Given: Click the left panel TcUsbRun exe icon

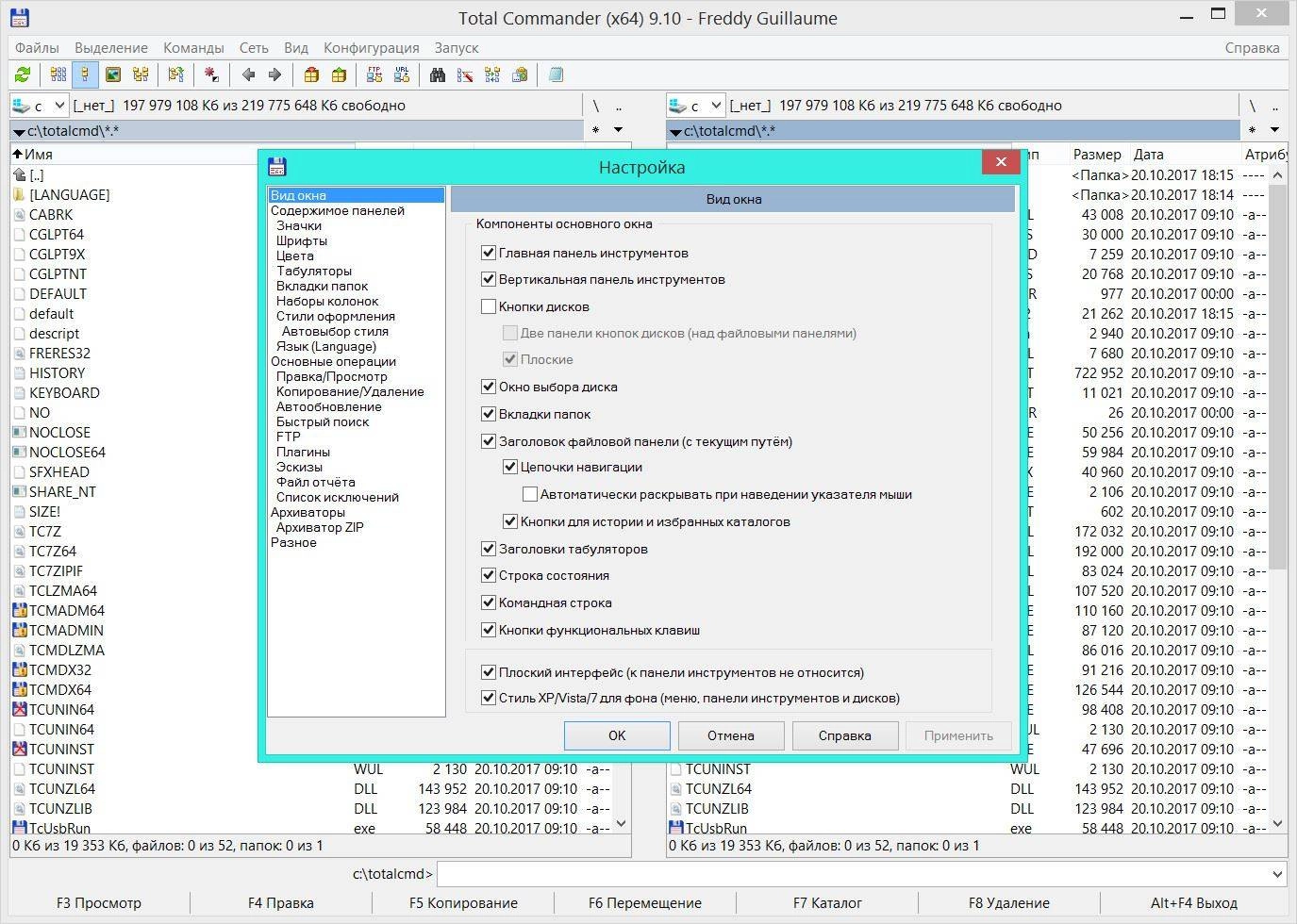Looking at the screenshot, I should point(20,828).
